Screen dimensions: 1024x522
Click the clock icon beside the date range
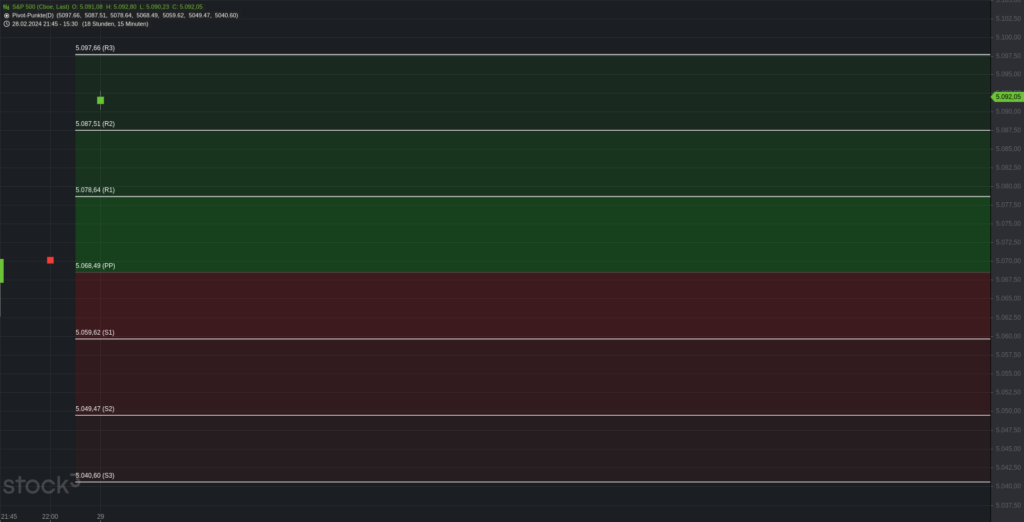[x=6, y=24]
